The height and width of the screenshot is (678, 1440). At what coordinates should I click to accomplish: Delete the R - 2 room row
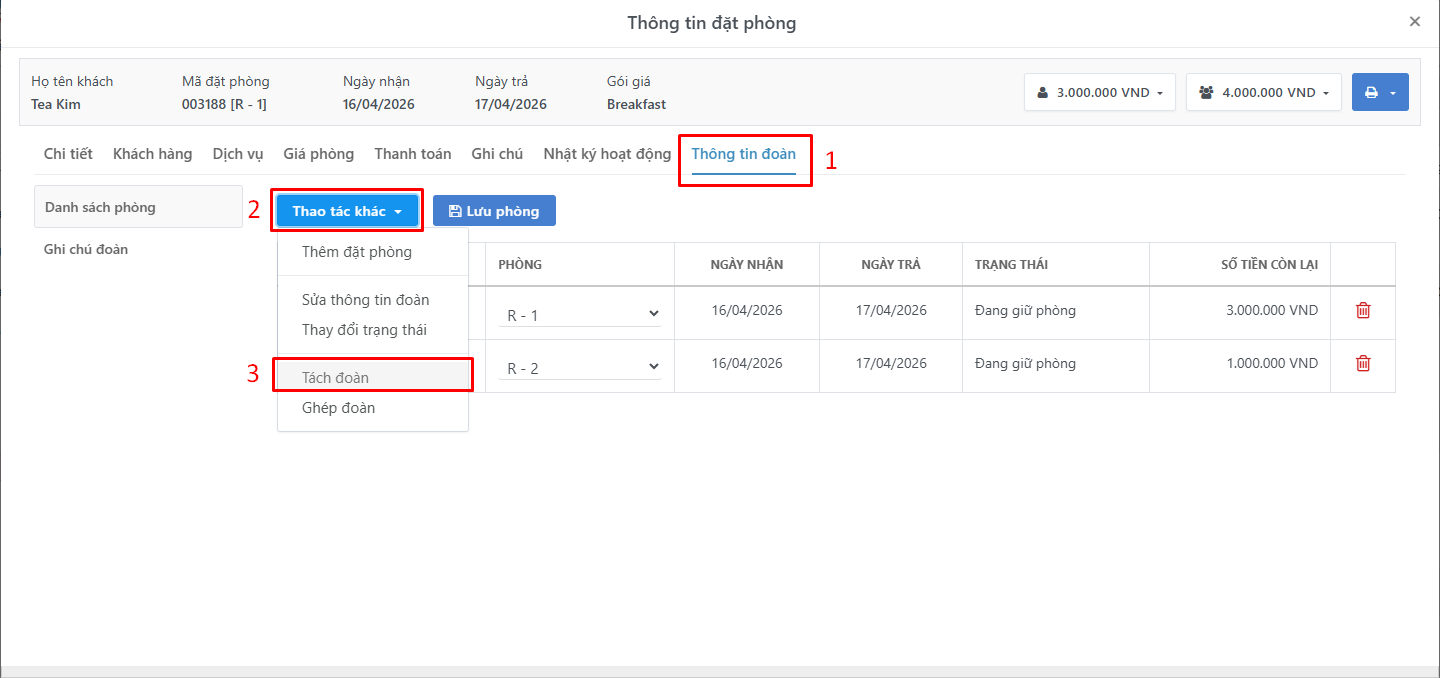click(1363, 364)
